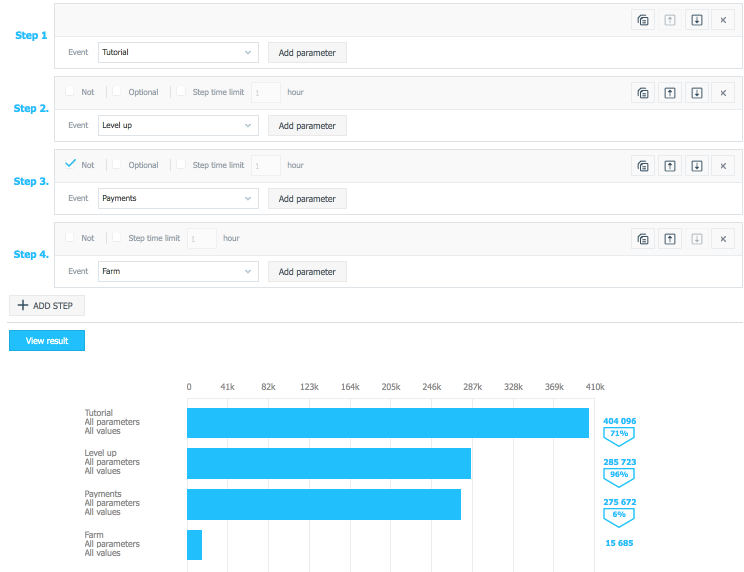744x572 pixels.
Task: Remove Step 3 using the X icon
Action: point(724,166)
